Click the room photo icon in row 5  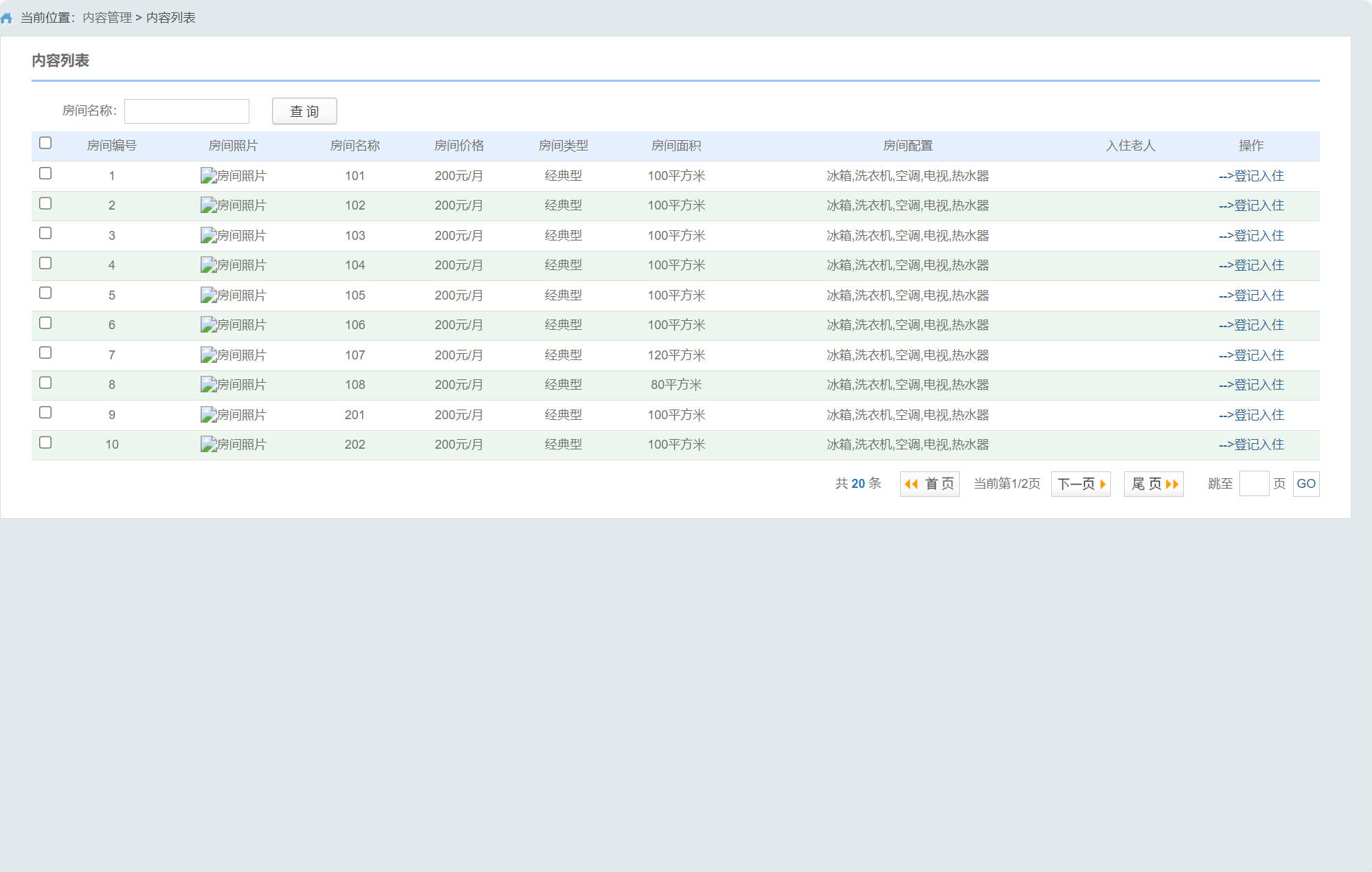coord(209,295)
